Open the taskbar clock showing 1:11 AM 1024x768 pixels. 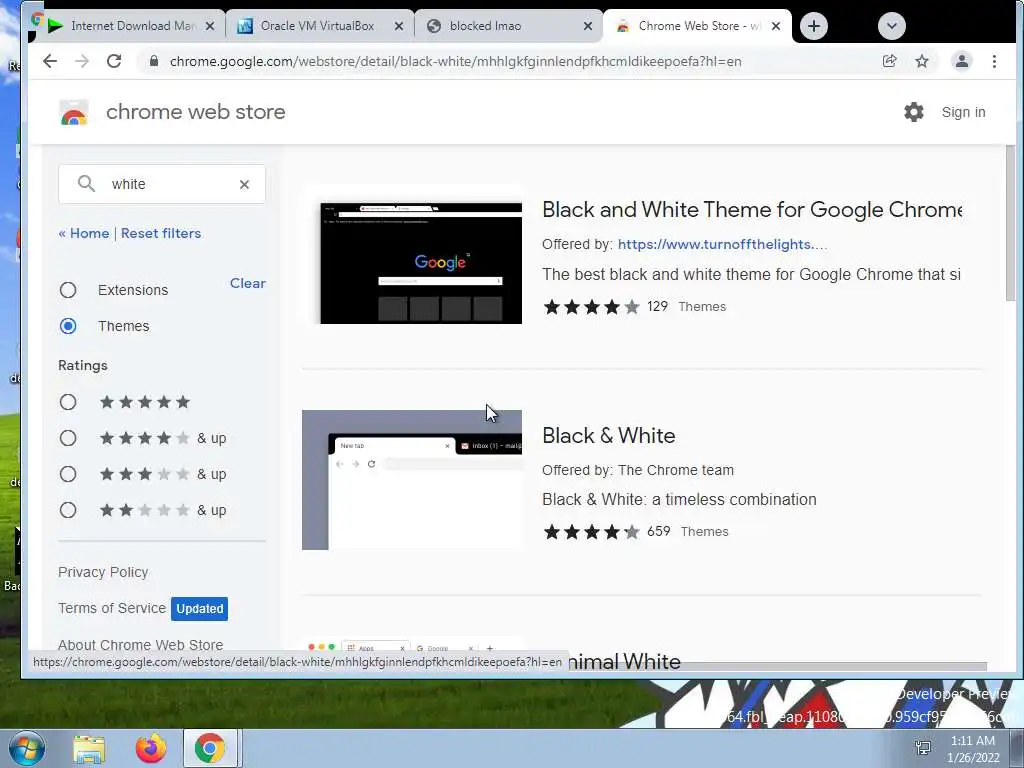(973, 749)
